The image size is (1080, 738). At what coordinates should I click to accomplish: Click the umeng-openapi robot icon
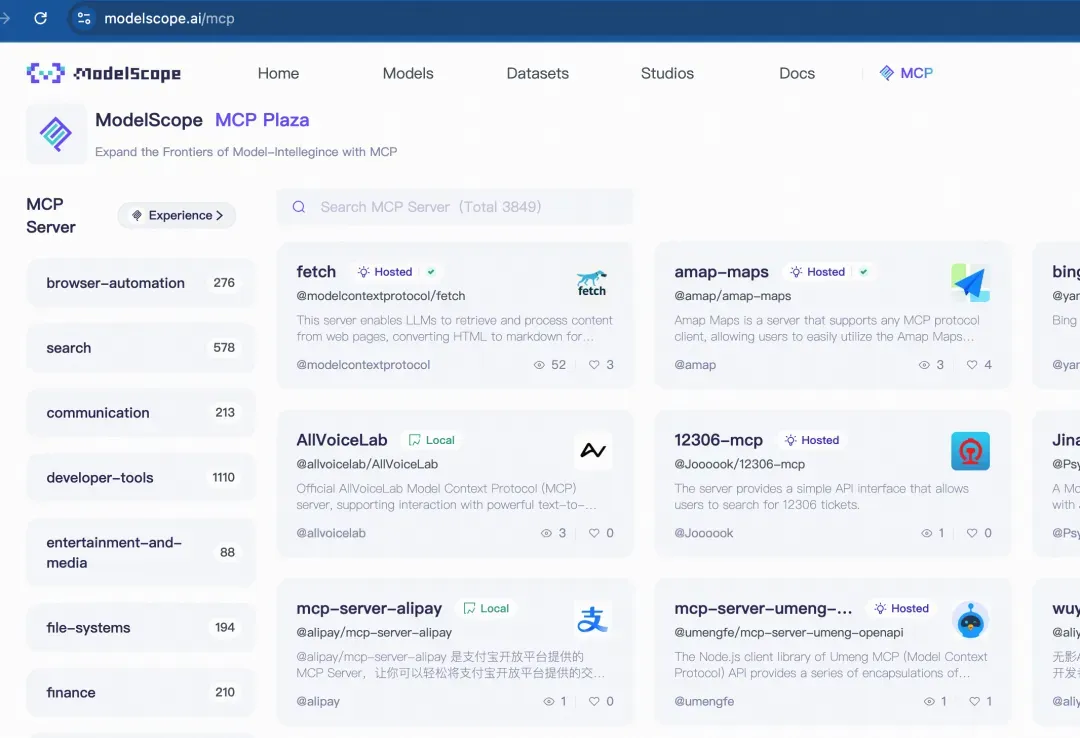(970, 619)
